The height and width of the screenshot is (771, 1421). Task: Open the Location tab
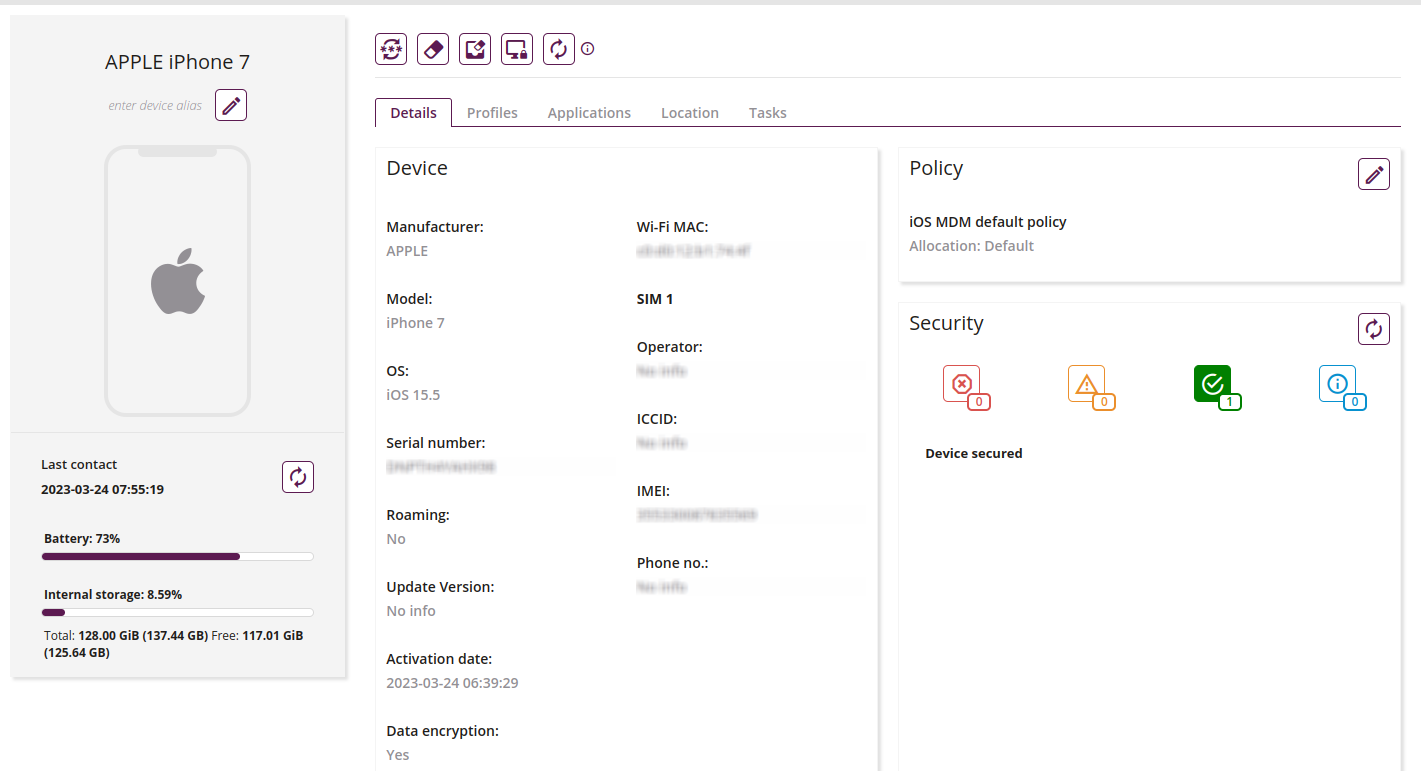[690, 113]
